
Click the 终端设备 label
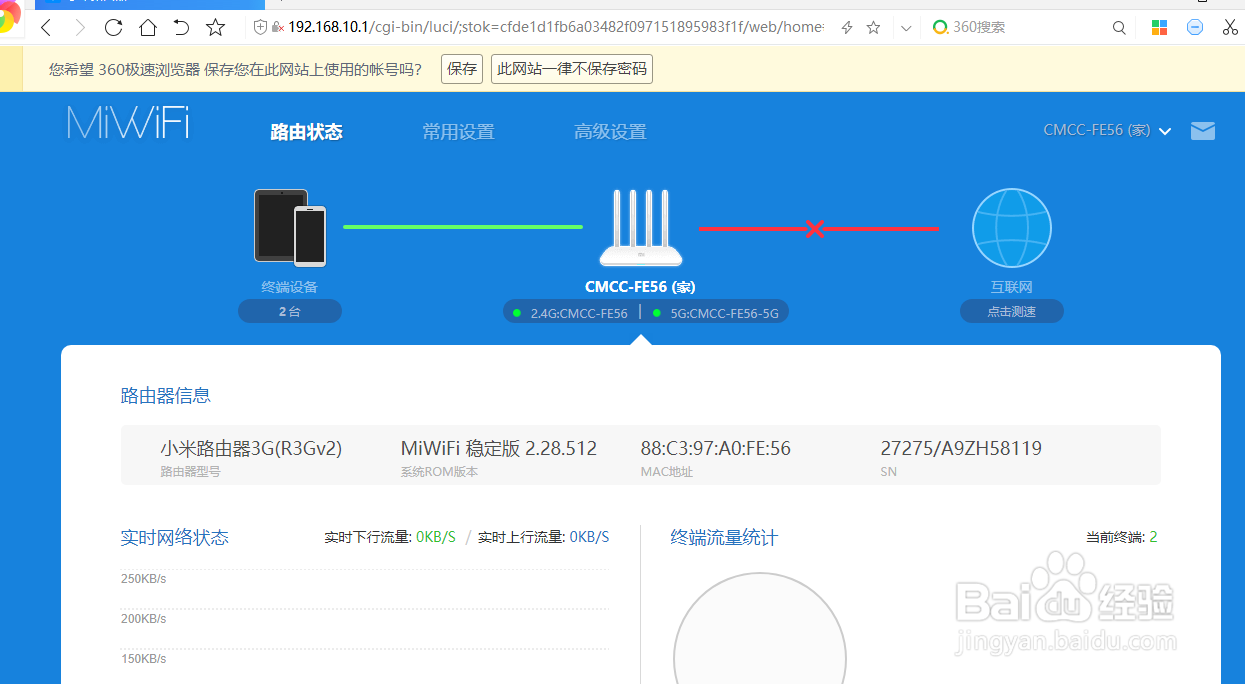[290, 287]
